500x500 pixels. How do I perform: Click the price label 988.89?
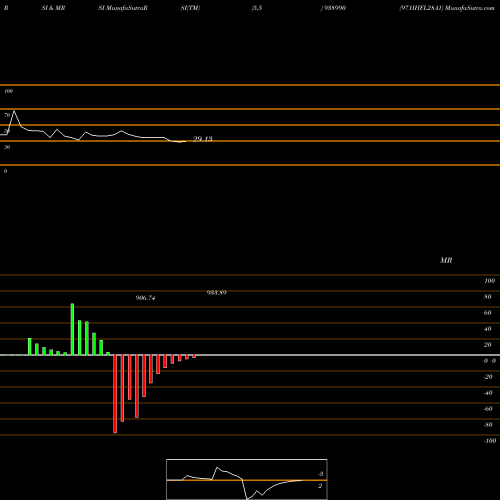pyautogui.click(x=217, y=293)
